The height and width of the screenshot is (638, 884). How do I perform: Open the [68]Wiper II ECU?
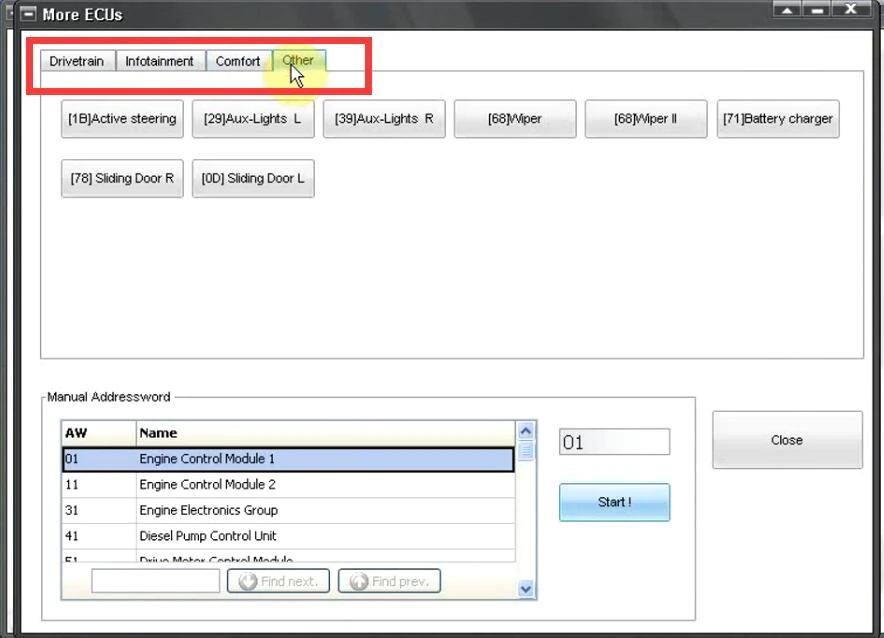646,119
